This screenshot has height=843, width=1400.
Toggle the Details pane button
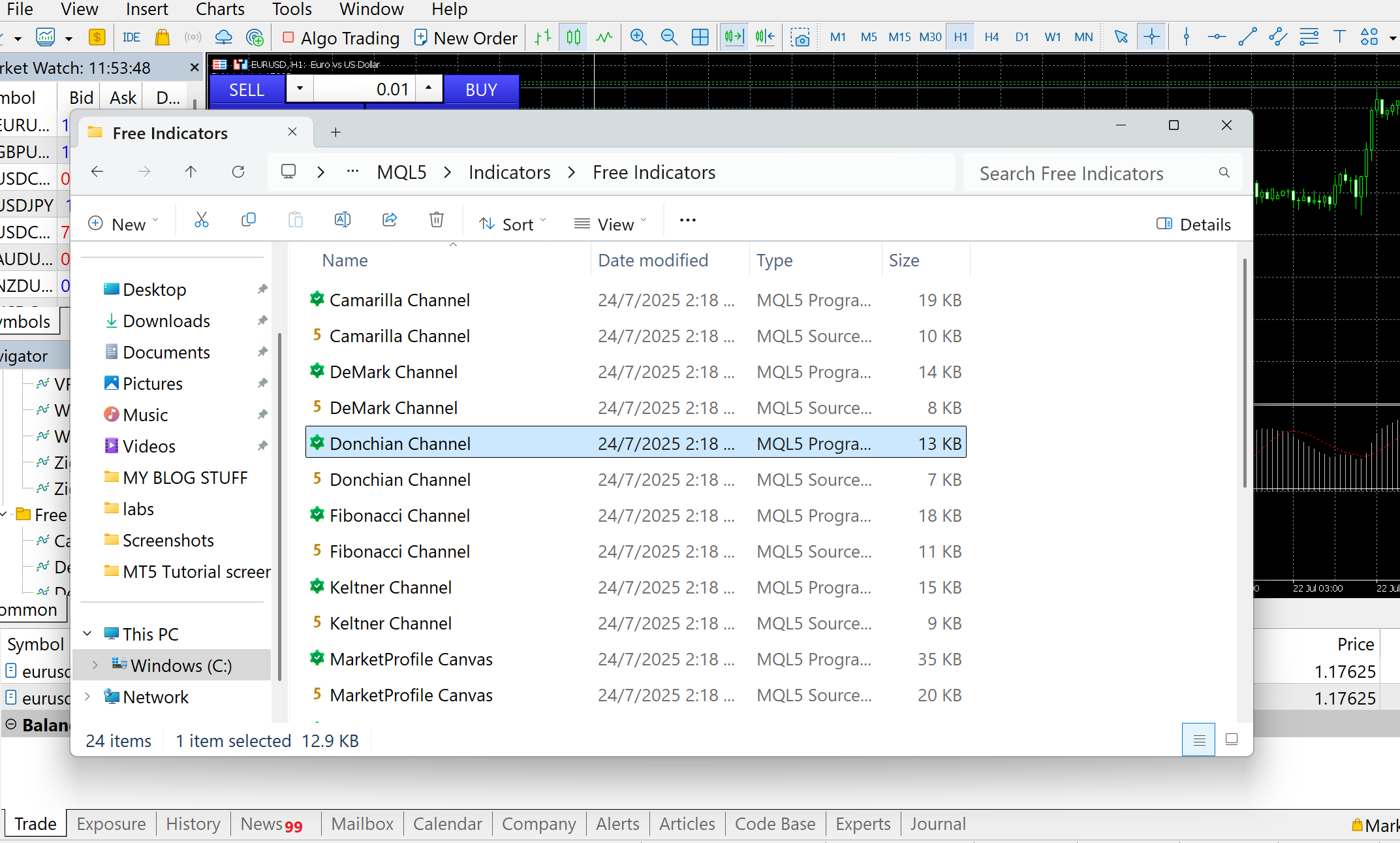(1193, 224)
